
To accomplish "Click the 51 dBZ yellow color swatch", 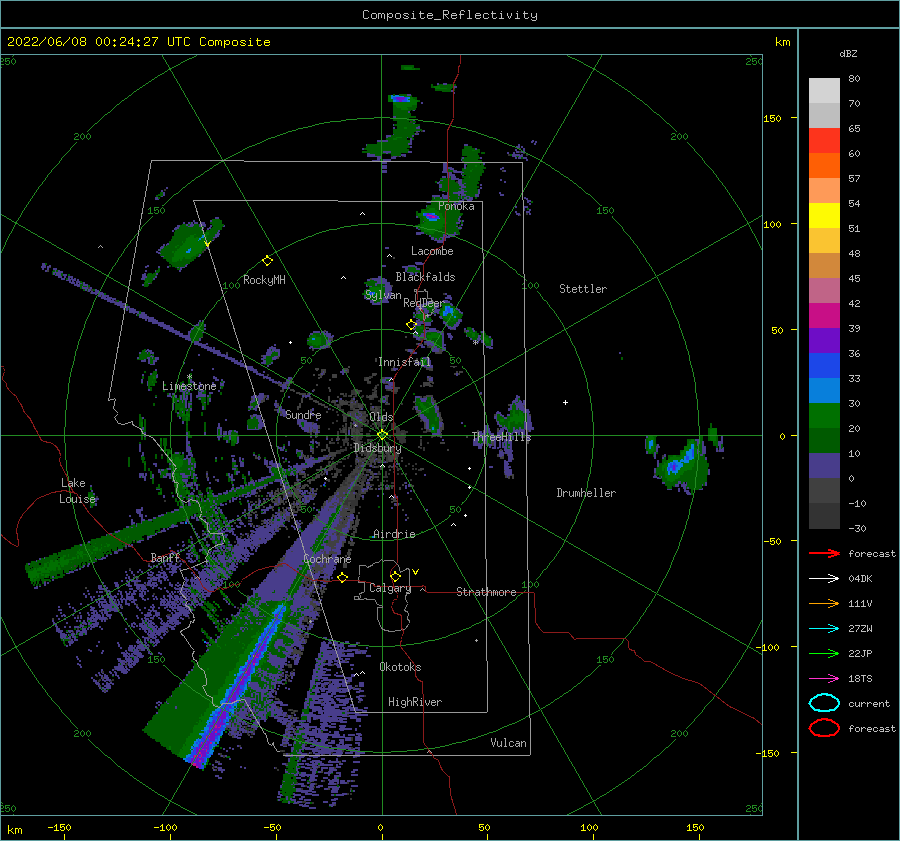I will (x=824, y=216).
